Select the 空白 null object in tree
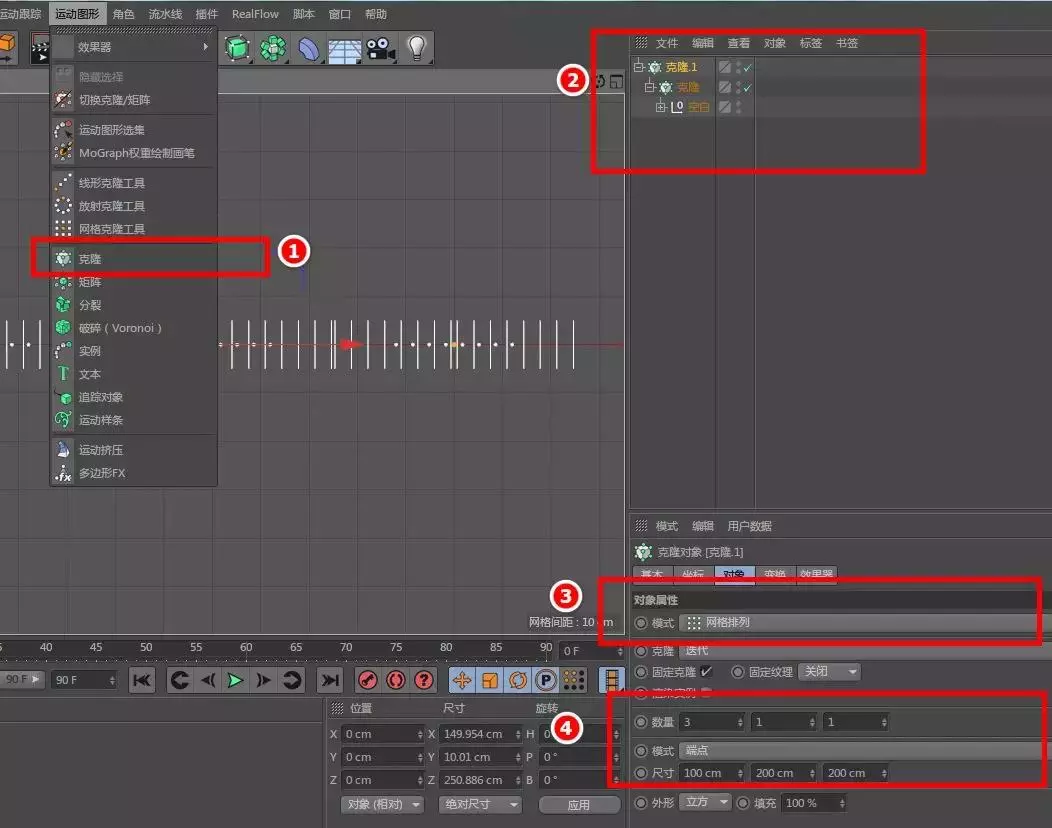Viewport: 1052px width, 828px height. (698, 107)
